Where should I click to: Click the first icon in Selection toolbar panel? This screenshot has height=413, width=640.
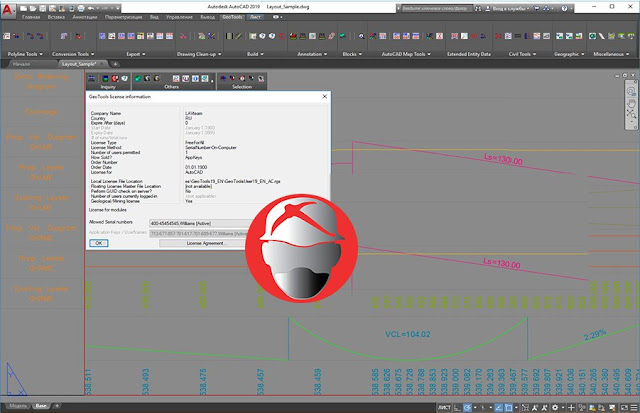point(223,78)
